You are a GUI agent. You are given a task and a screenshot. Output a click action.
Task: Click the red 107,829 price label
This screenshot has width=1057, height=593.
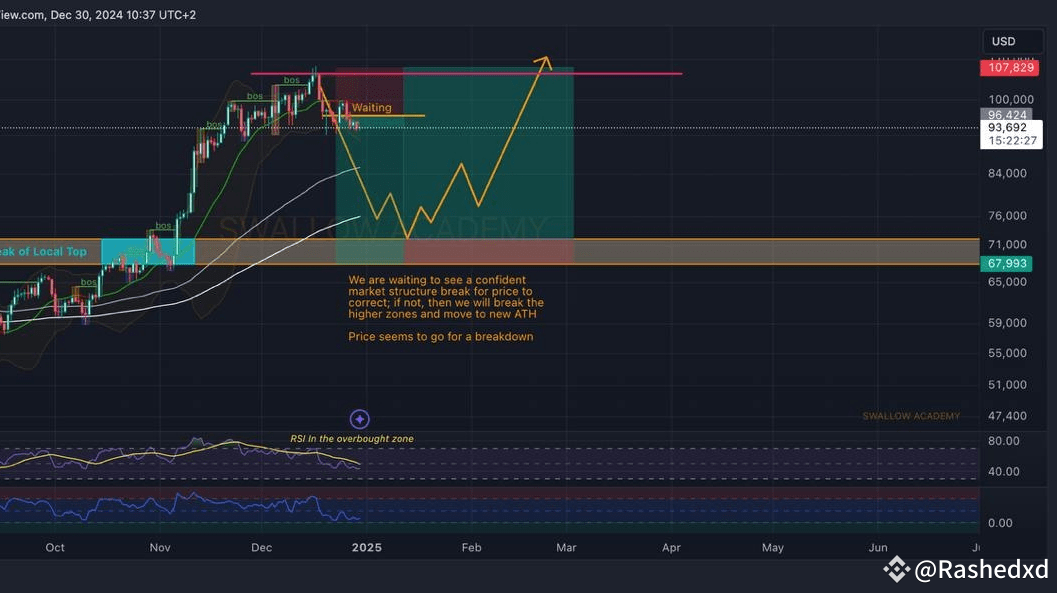[1010, 67]
